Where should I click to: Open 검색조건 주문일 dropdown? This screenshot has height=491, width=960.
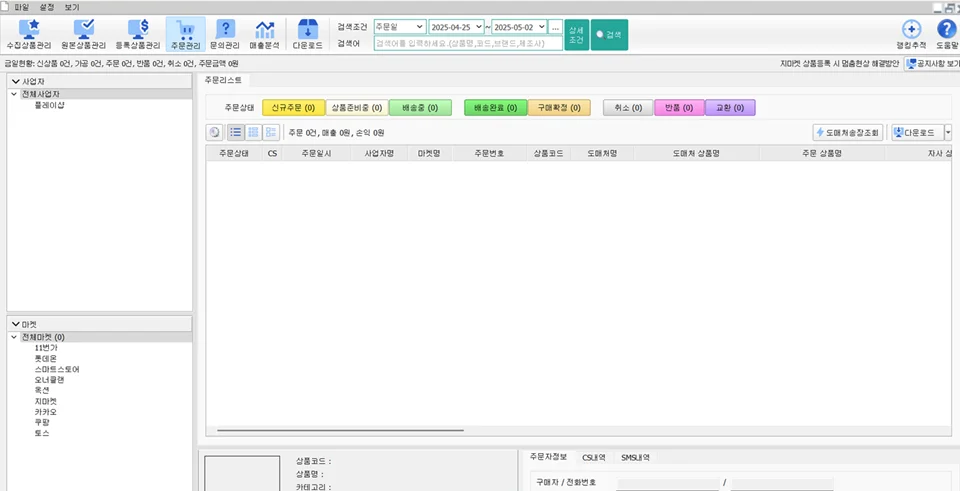click(x=400, y=28)
